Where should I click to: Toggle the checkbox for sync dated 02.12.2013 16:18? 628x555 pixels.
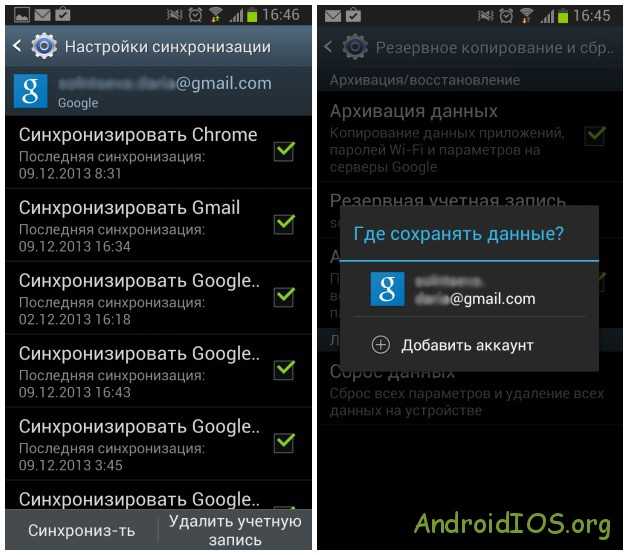coord(284,297)
